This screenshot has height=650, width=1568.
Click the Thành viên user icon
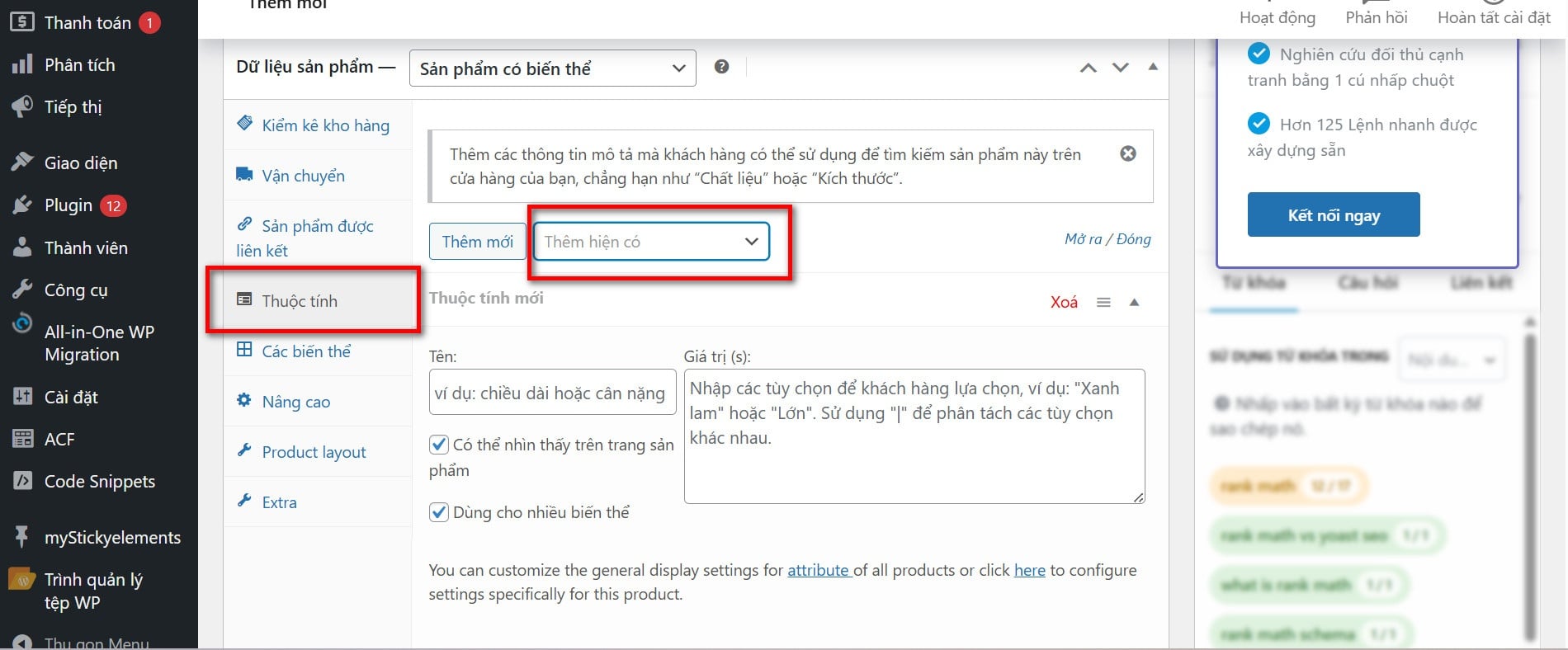(22, 247)
